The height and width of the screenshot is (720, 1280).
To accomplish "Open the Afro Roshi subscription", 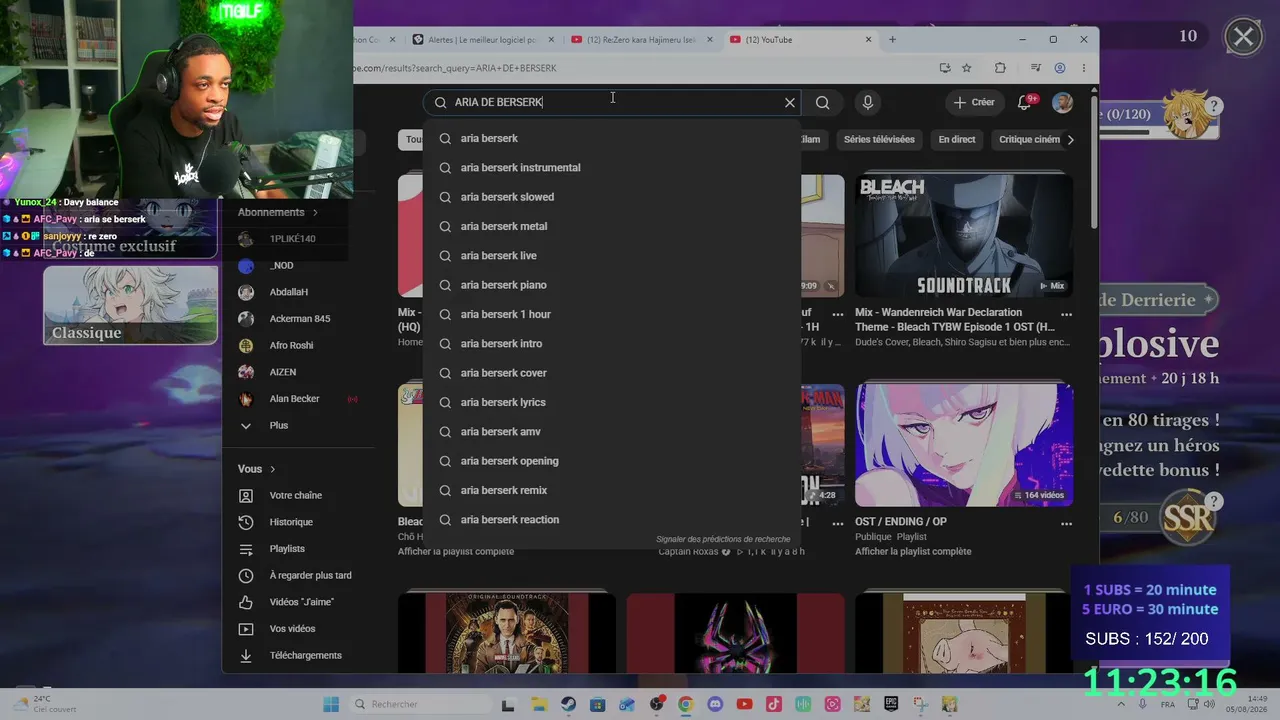I will click(x=291, y=345).
